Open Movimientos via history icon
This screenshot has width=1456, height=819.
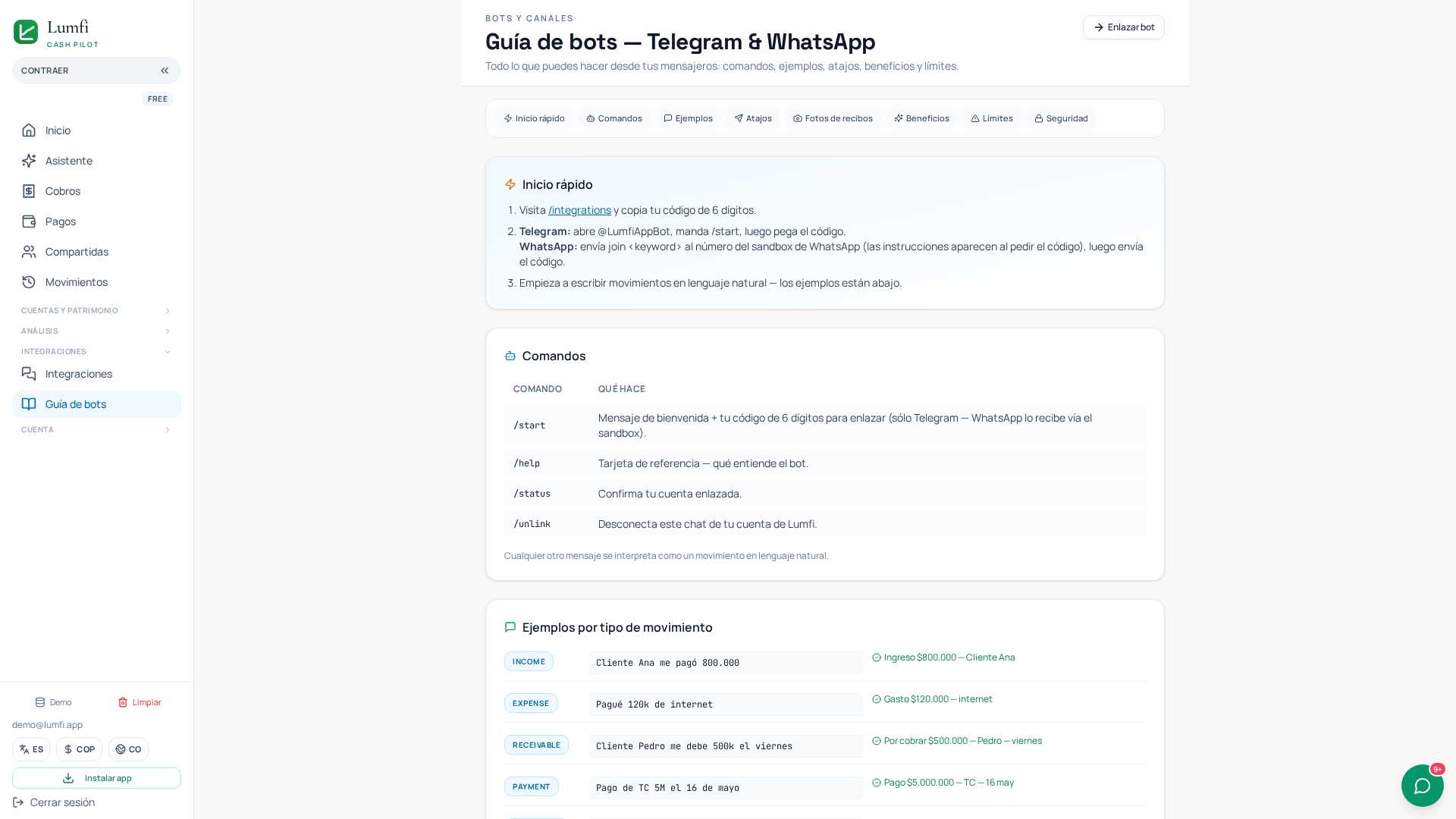coord(29,282)
